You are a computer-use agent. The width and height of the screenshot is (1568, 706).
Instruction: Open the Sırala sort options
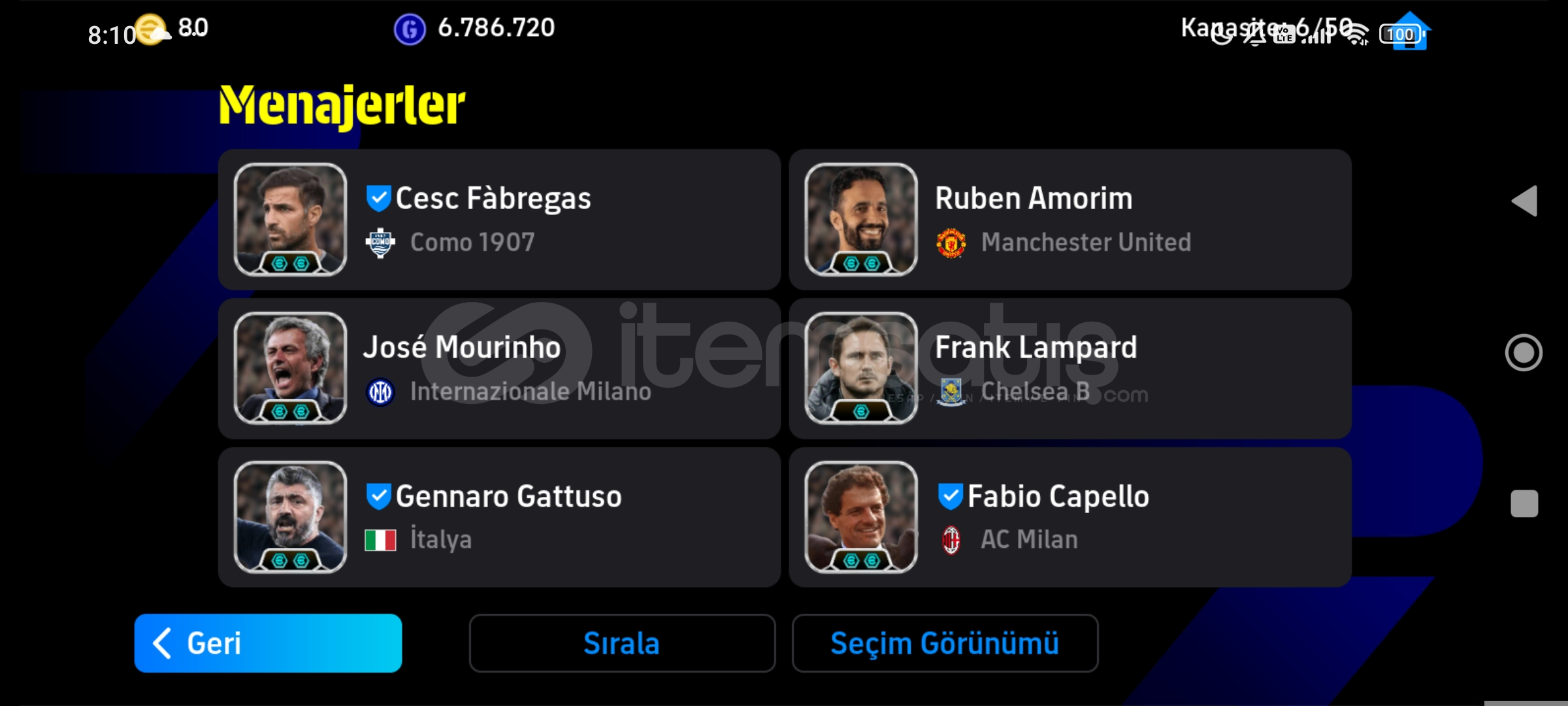[622, 643]
